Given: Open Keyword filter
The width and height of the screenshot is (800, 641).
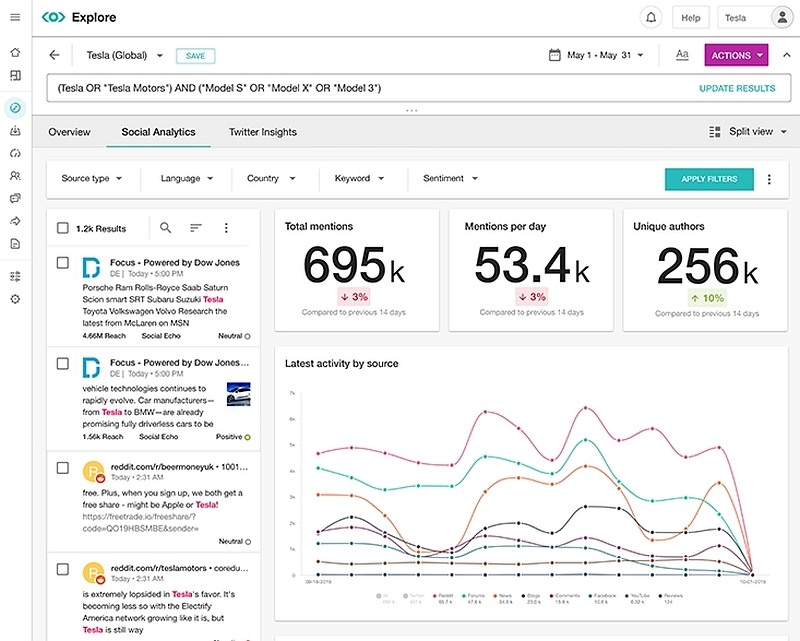Looking at the screenshot, I should click(x=359, y=179).
